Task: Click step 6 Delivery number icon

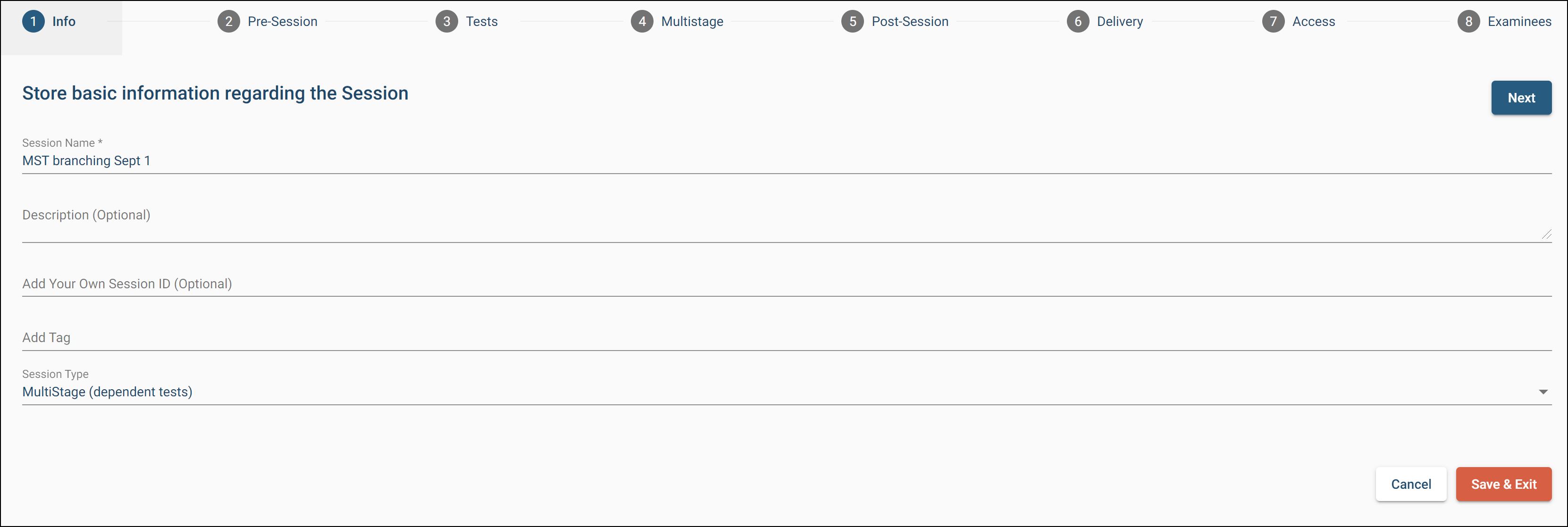Action: [x=1077, y=21]
